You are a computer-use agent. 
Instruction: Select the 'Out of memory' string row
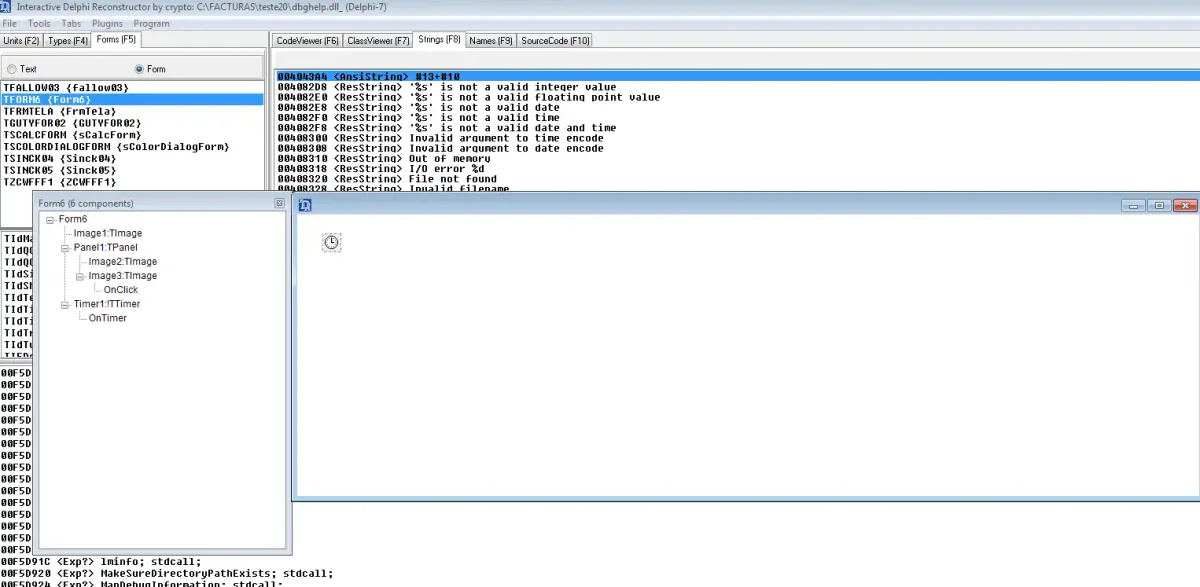737,158
